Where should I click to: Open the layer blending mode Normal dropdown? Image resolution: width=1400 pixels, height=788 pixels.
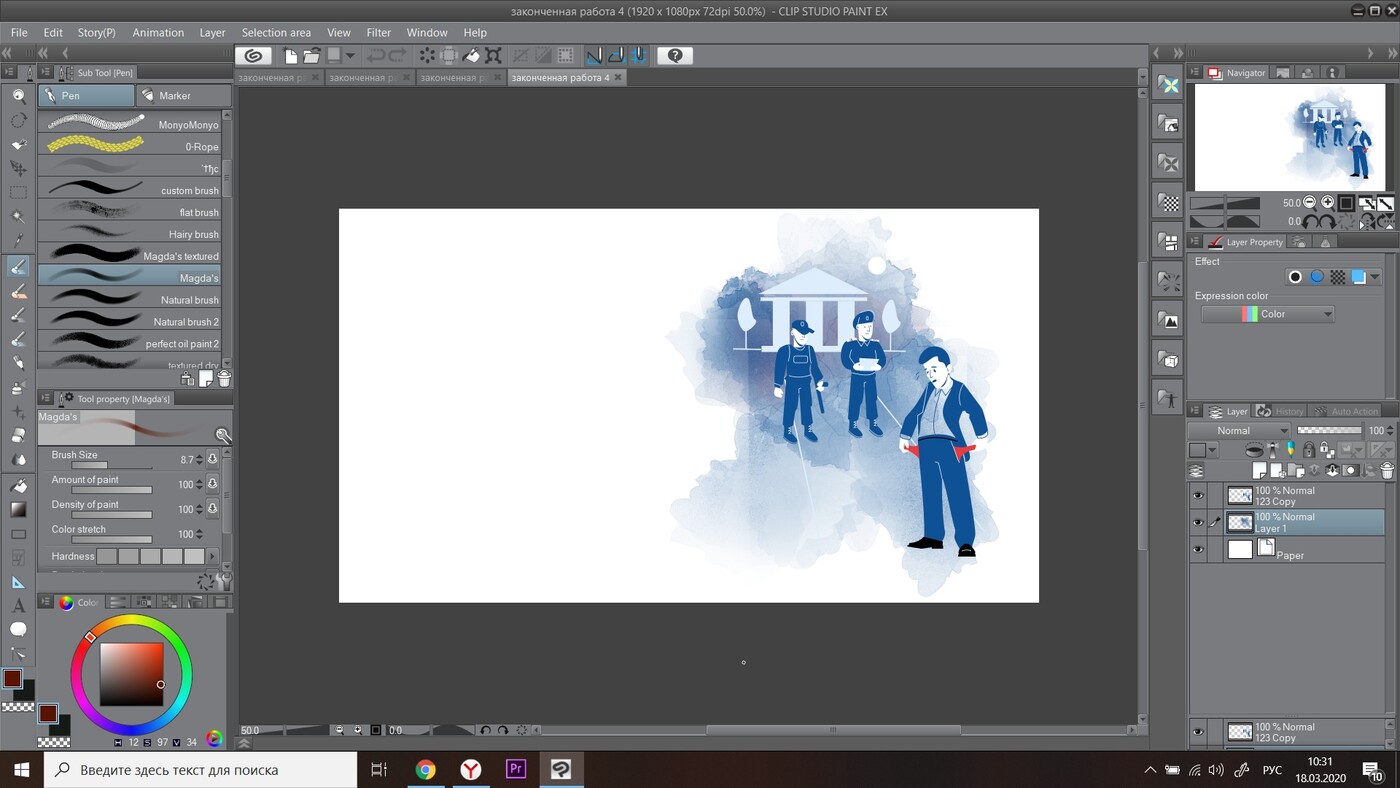tap(1239, 431)
